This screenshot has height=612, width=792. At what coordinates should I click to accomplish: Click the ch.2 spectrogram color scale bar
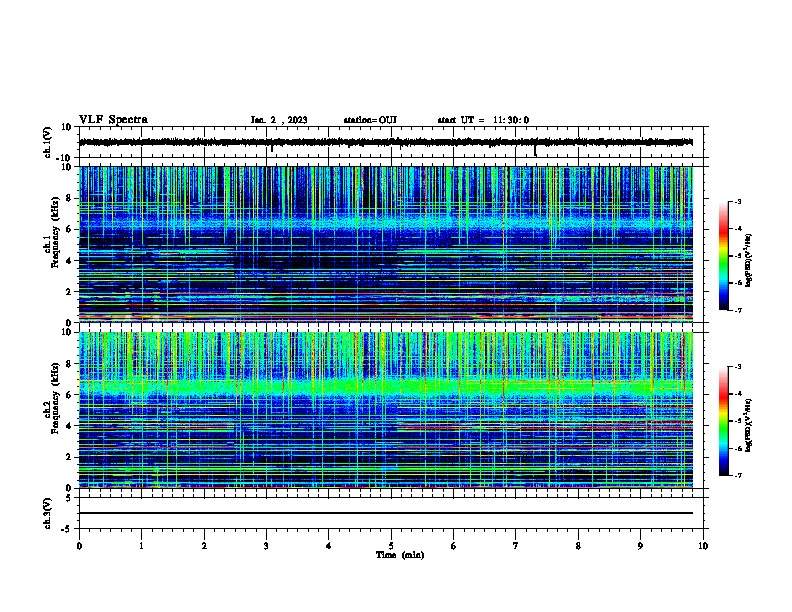(724, 421)
